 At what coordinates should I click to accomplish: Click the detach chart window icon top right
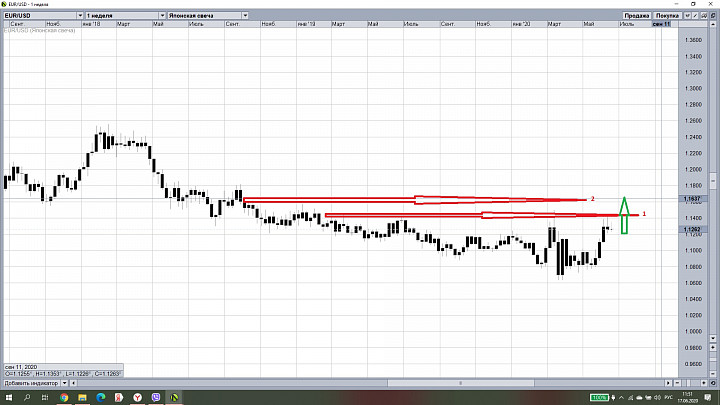[713, 16]
